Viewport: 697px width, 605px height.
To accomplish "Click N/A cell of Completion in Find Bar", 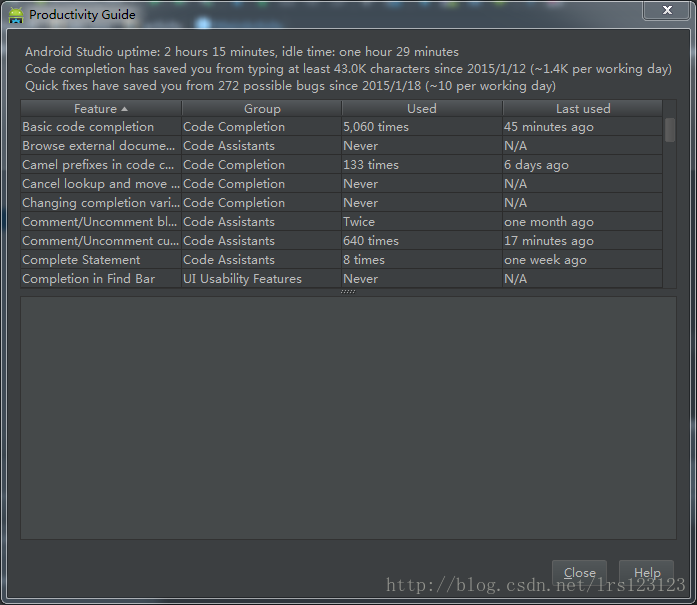I will coord(582,279).
